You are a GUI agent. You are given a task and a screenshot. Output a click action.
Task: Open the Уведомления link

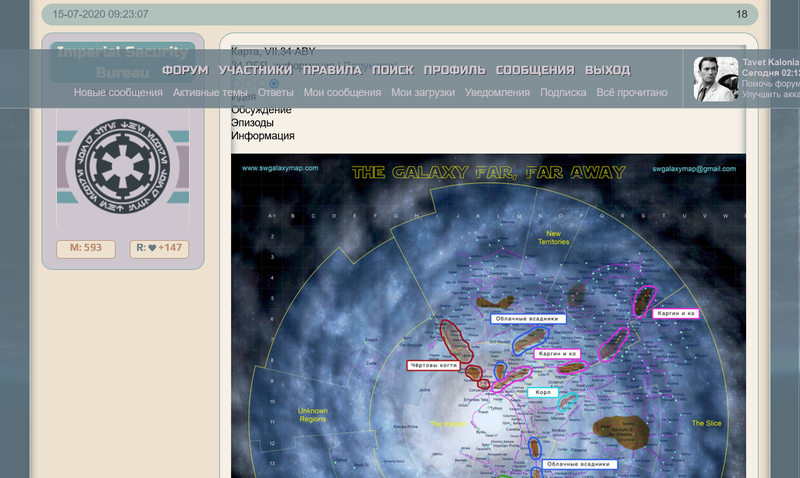pyautogui.click(x=497, y=93)
